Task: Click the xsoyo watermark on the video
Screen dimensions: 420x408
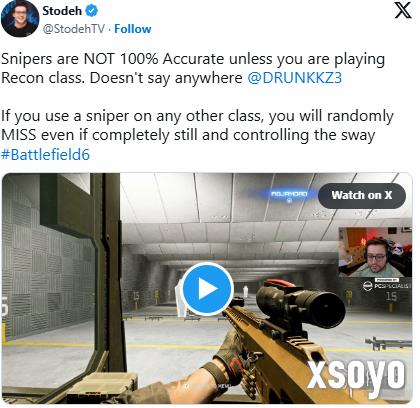Action: [x=356, y=374]
